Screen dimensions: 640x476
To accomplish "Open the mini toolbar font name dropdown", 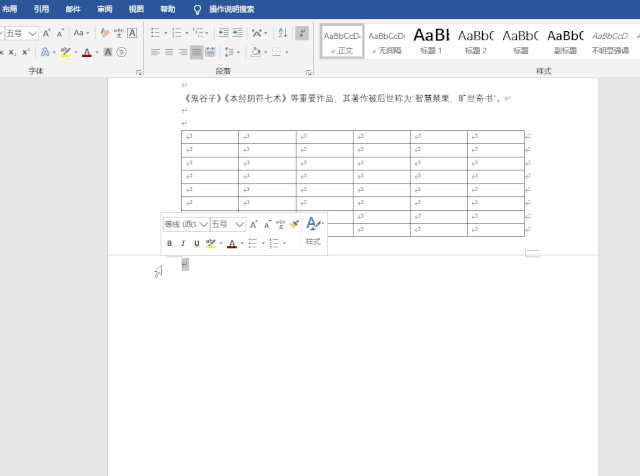I will pos(203,225).
